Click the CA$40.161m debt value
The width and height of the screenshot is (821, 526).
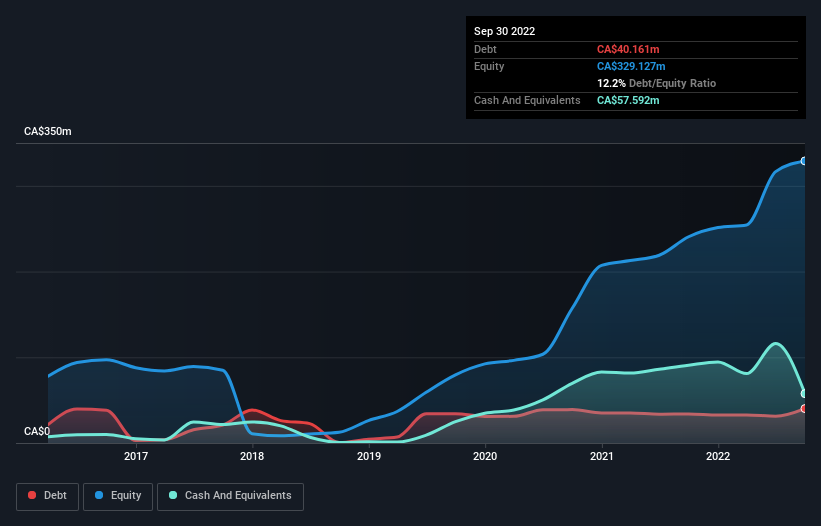click(x=628, y=49)
